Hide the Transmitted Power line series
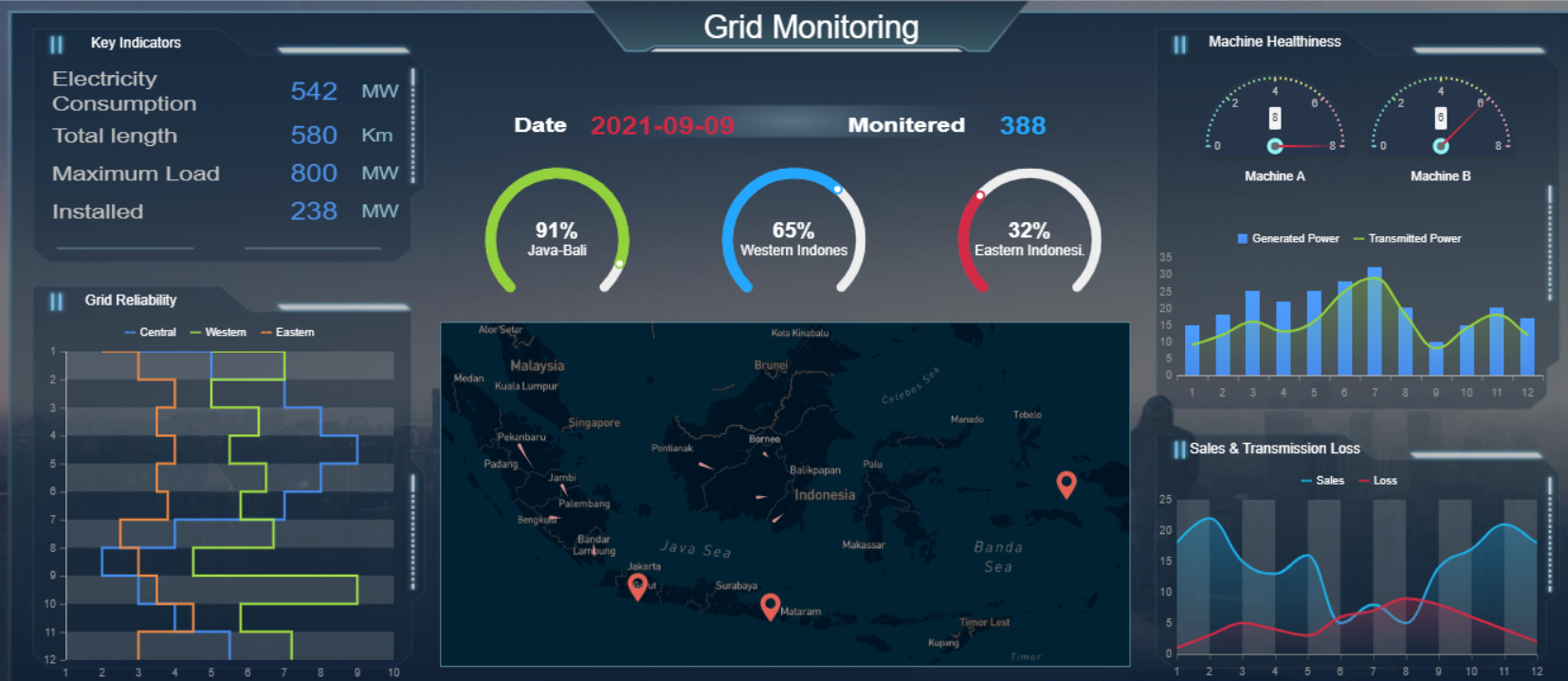Image resolution: width=1568 pixels, height=681 pixels. click(x=1408, y=239)
